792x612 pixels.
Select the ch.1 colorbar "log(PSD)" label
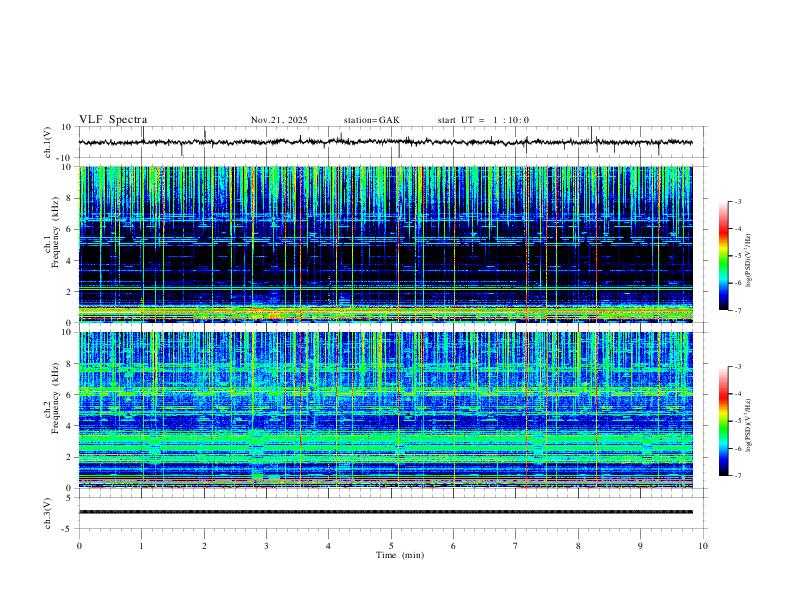pyautogui.click(x=748, y=261)
